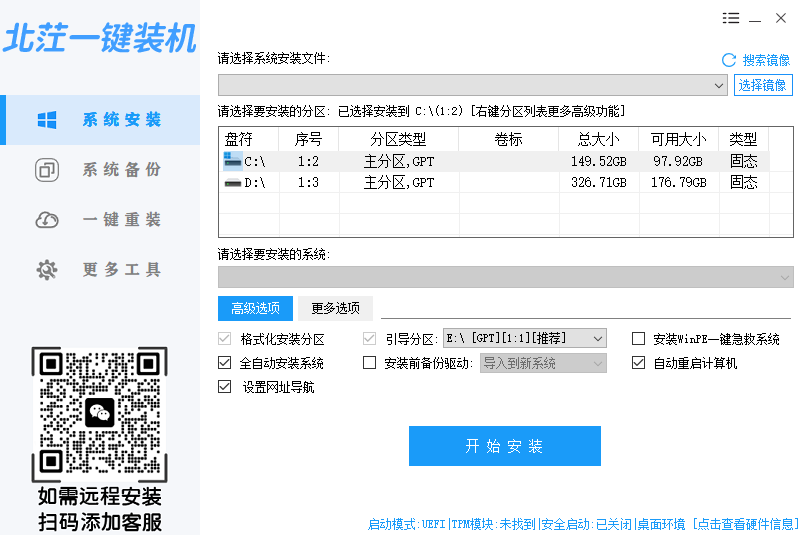Click the cloud icon beside 一键重装
This screenshot has width=805, height=535.
47,220
